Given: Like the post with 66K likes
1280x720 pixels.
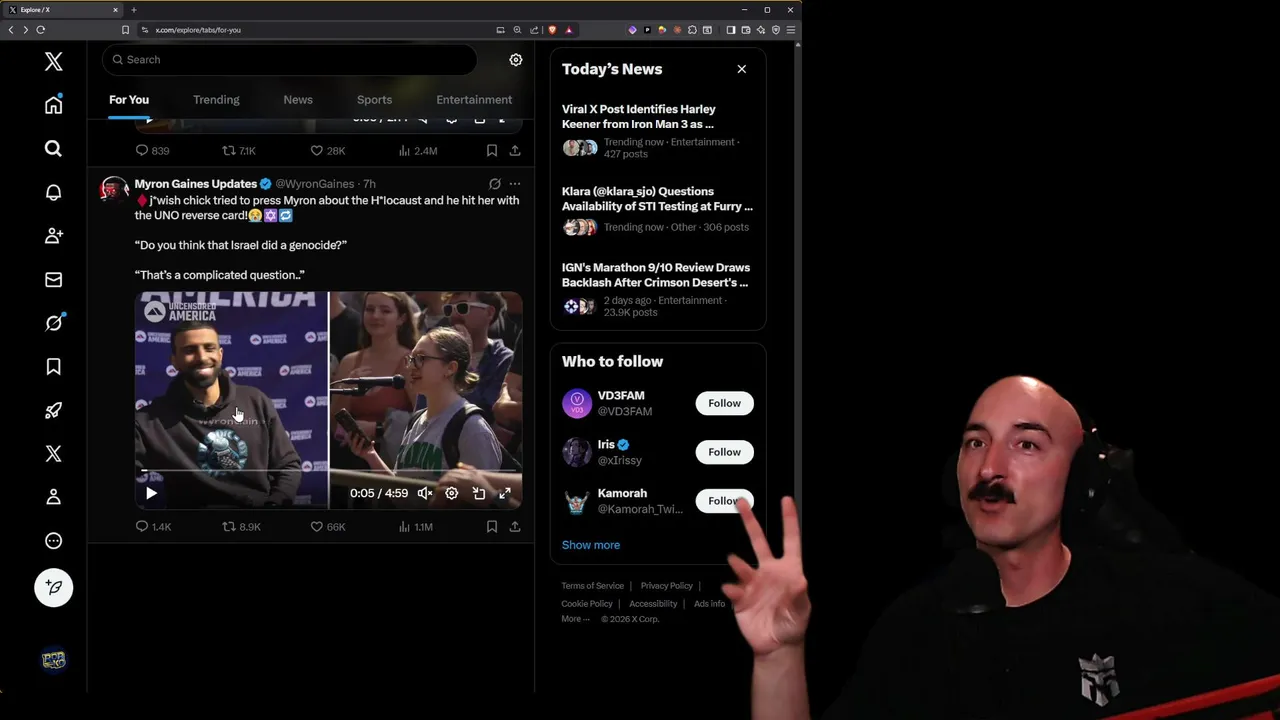Looking at the screenshot, I should pos(327,527).
